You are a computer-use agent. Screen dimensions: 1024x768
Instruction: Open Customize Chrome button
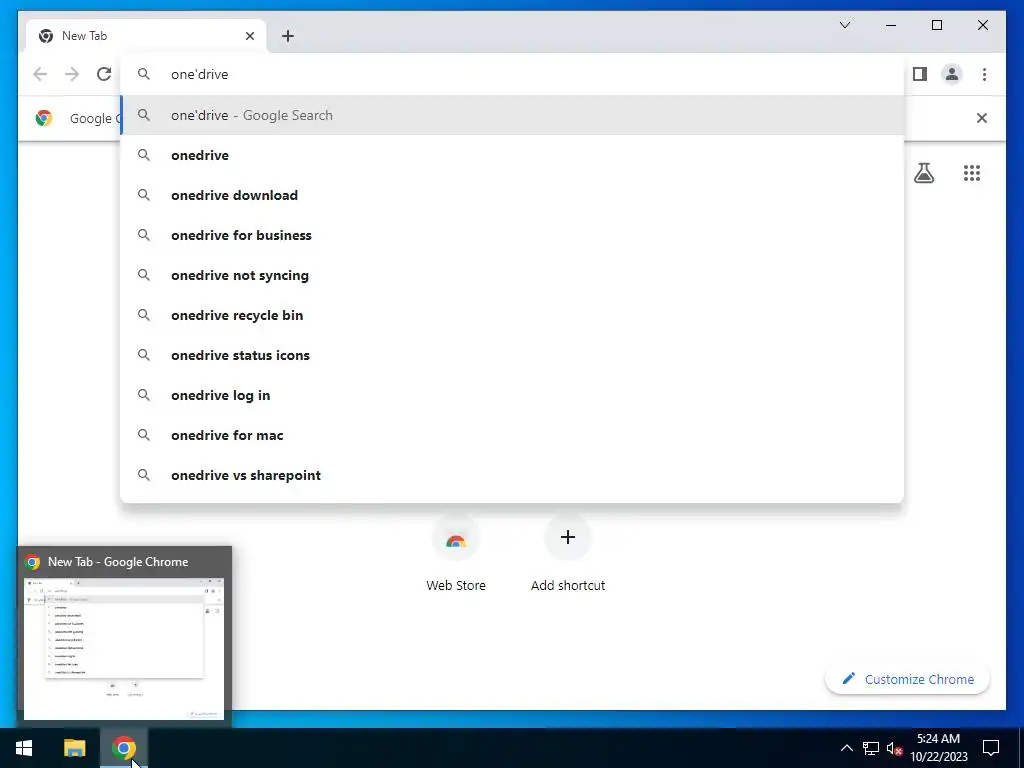tap(908, 679)
